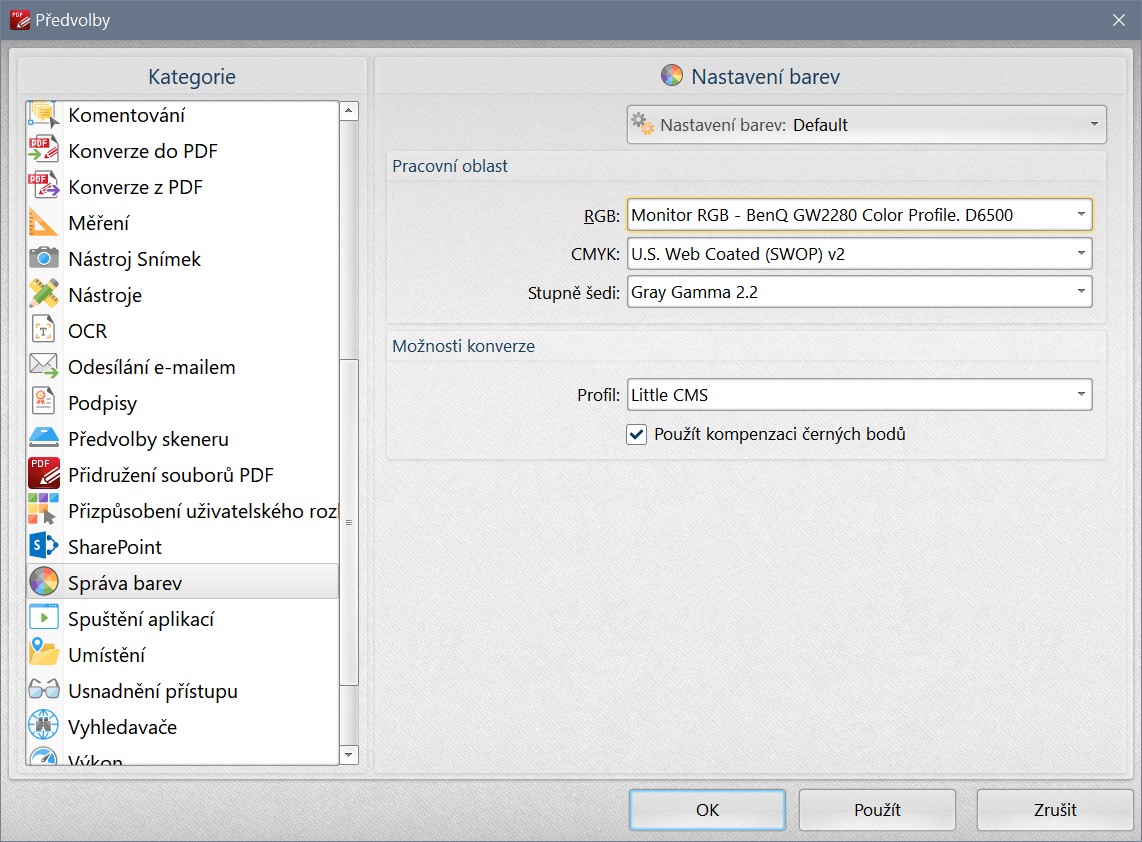Open the Profil Little CMS dropdown
The width and height of the screenshot is (1142, 842).
click(859, 395)
